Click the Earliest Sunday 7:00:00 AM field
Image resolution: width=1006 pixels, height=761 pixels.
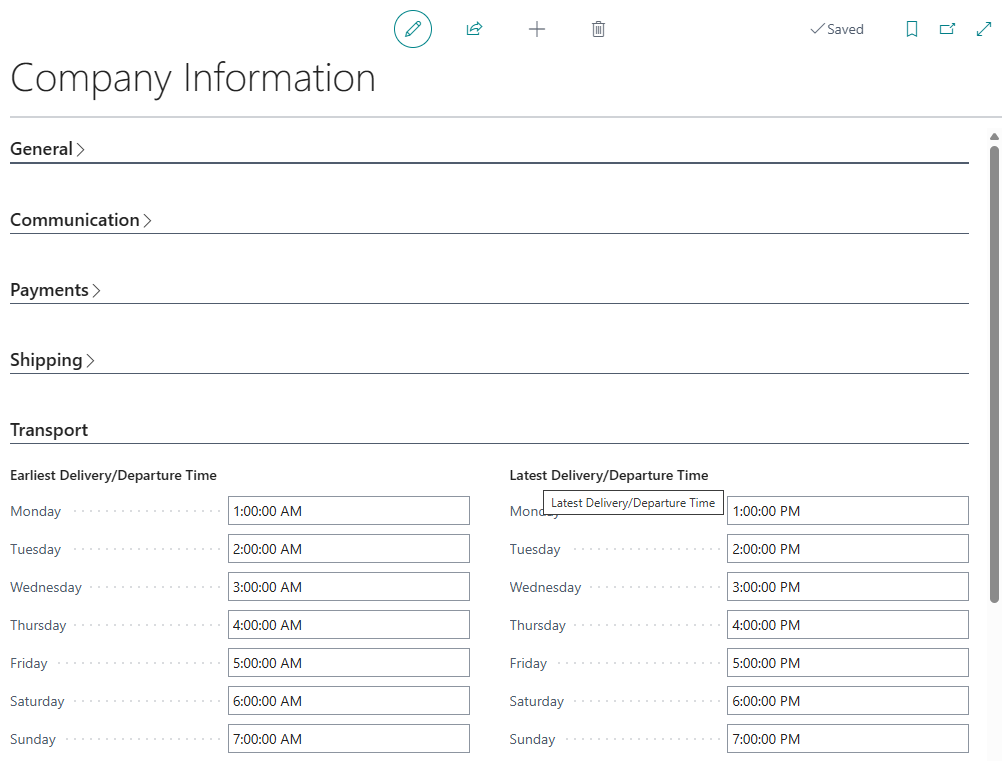coord(348,739)
